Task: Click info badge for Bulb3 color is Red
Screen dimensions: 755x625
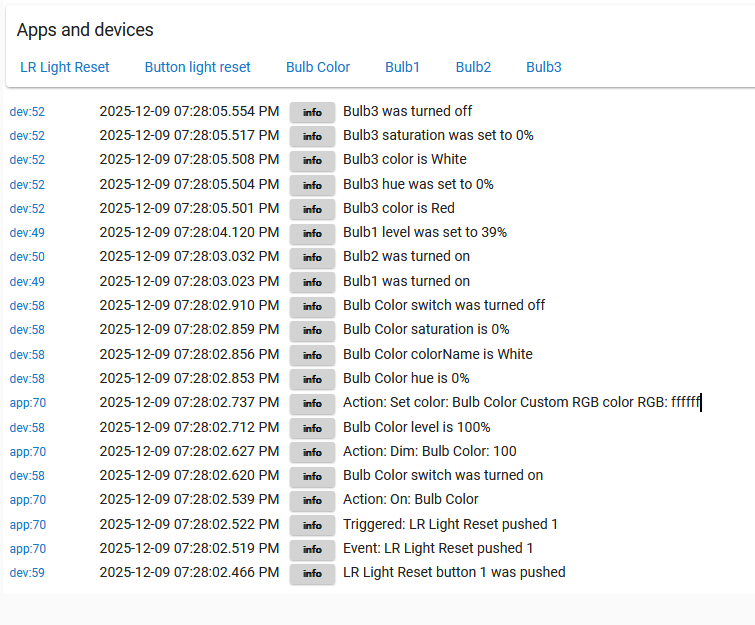Action: click(312, 209)
